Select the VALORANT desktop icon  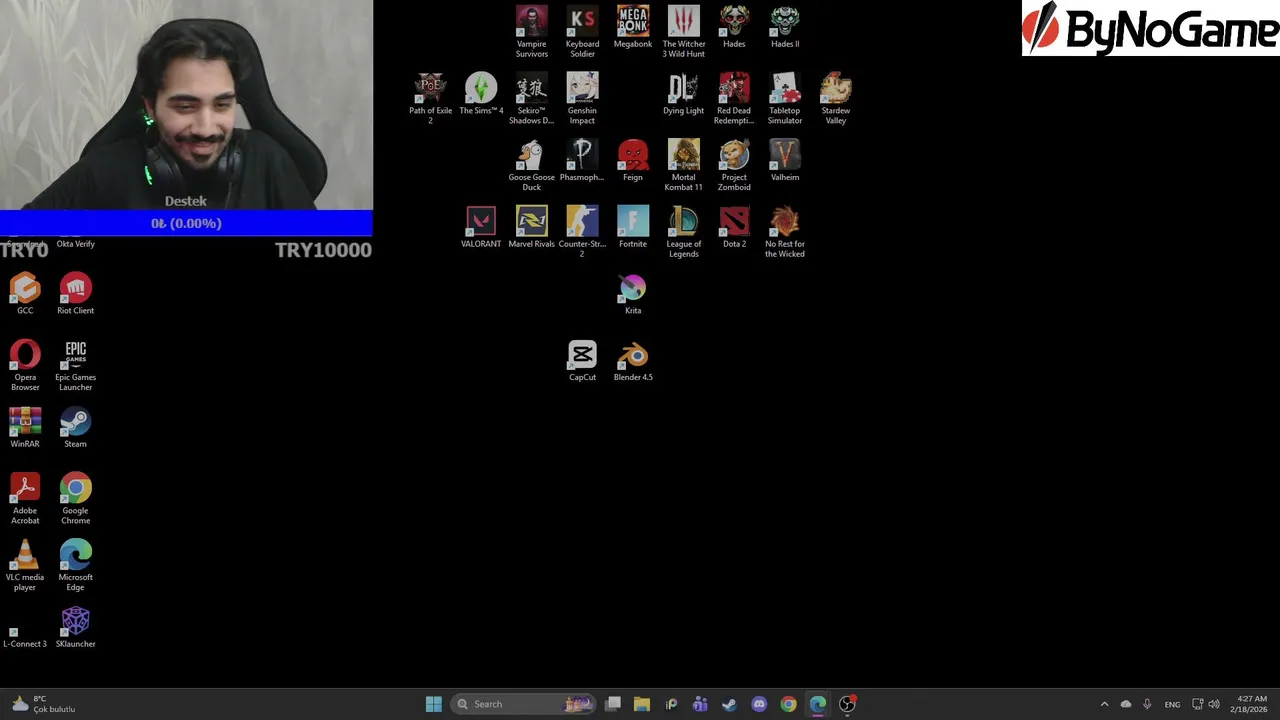[x=481, y=227]
